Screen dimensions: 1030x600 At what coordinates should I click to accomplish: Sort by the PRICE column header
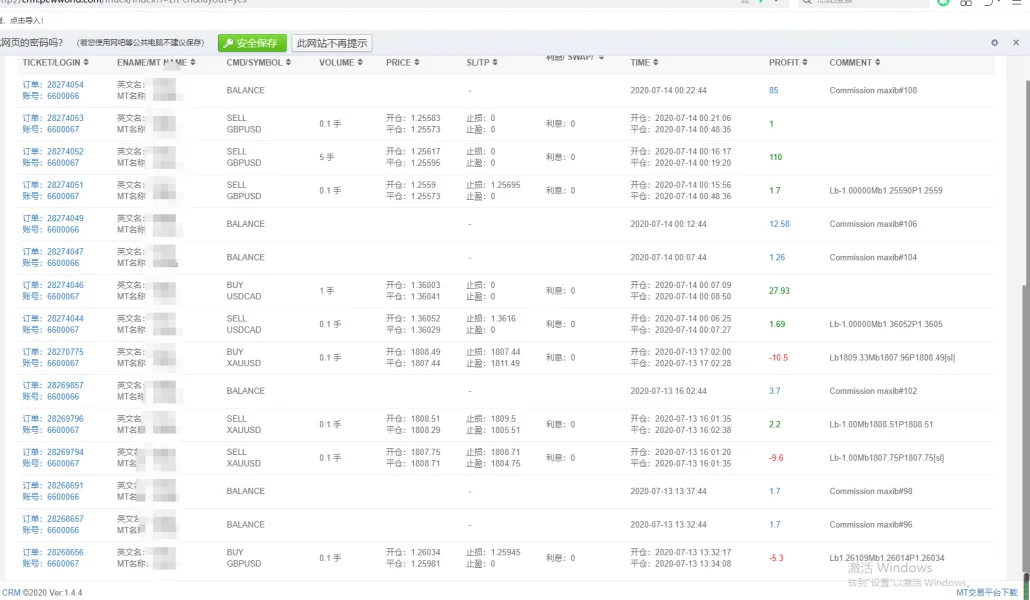[402, 63]
